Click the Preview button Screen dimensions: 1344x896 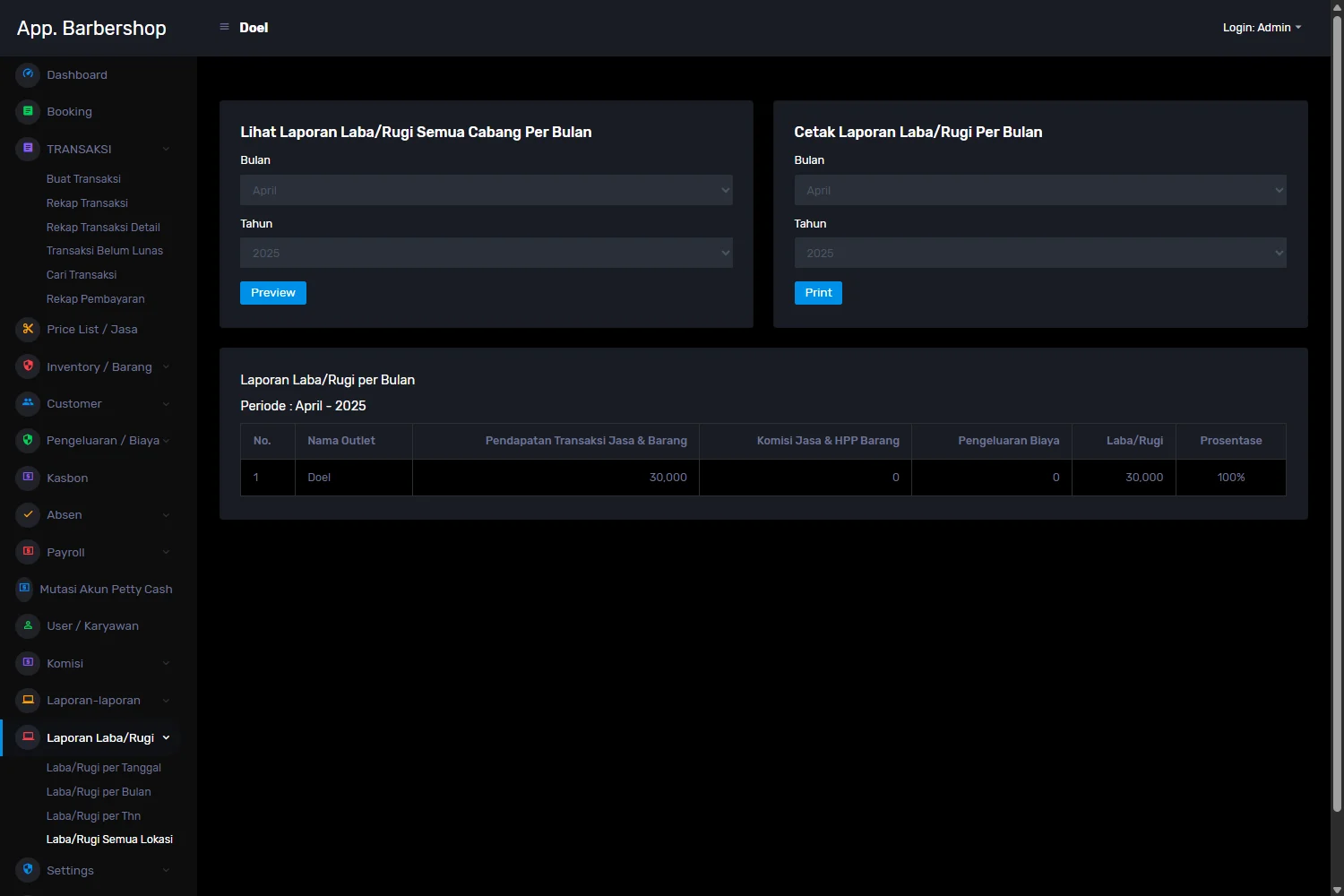pos(273,293)
